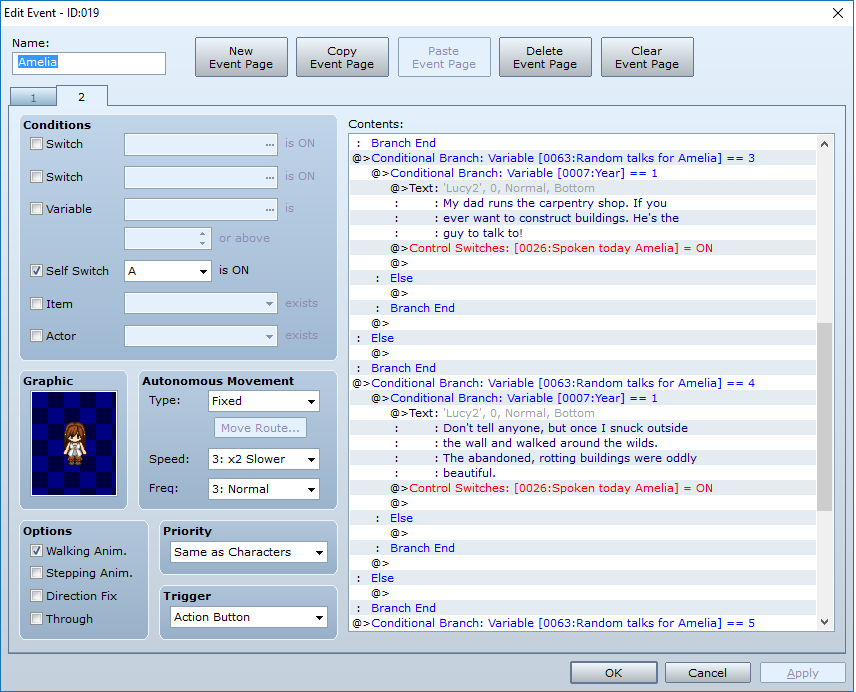856x692 pixels.
Task: Click the Move Route... button
Action: tap(260, 428)
